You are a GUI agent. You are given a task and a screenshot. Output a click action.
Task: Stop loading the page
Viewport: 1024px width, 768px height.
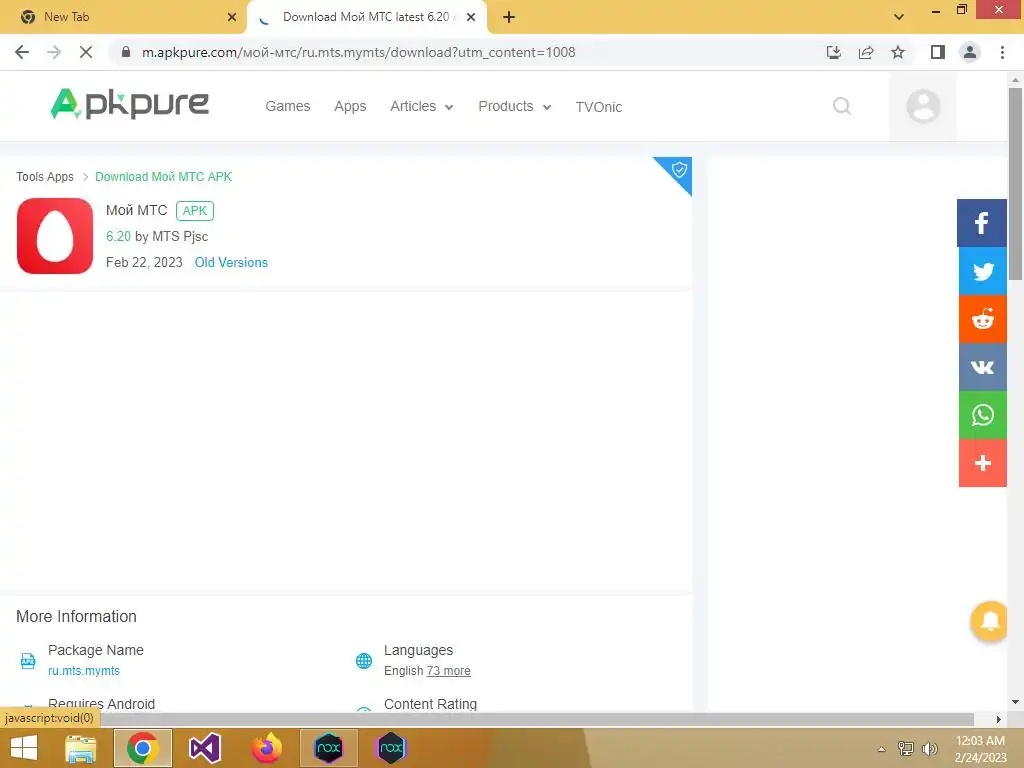[86, 52]
